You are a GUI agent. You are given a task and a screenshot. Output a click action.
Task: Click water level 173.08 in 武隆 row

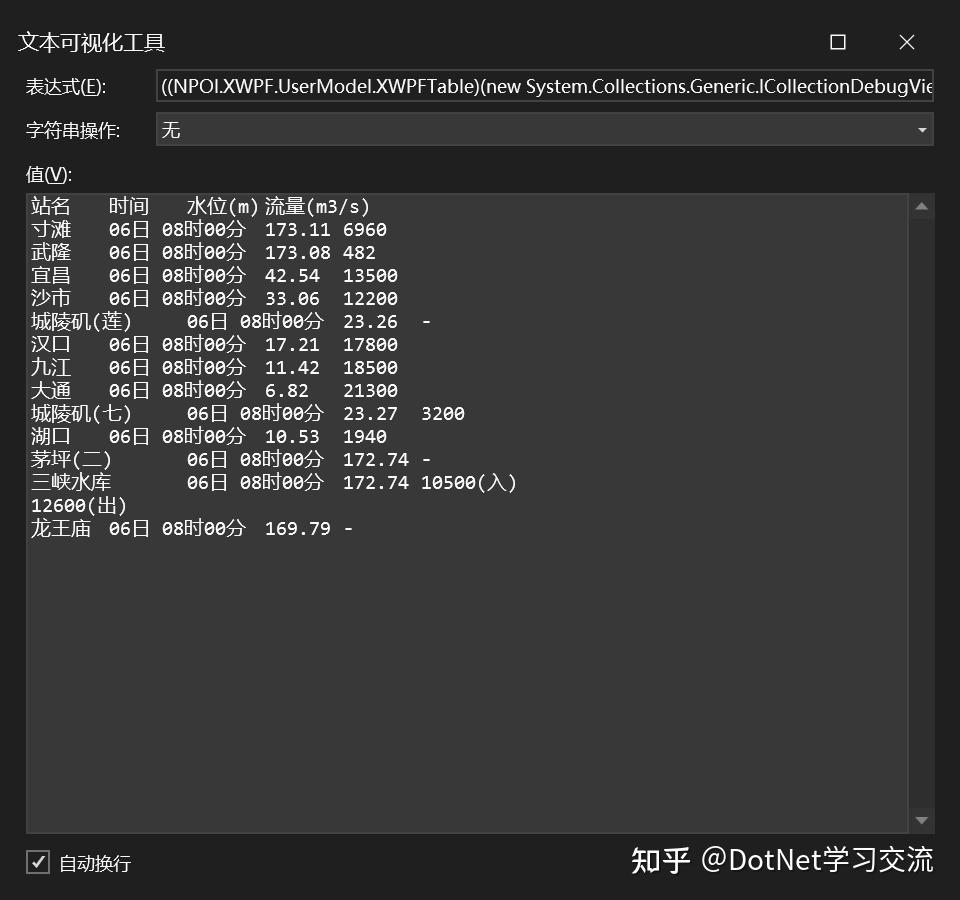pos(298,252)
